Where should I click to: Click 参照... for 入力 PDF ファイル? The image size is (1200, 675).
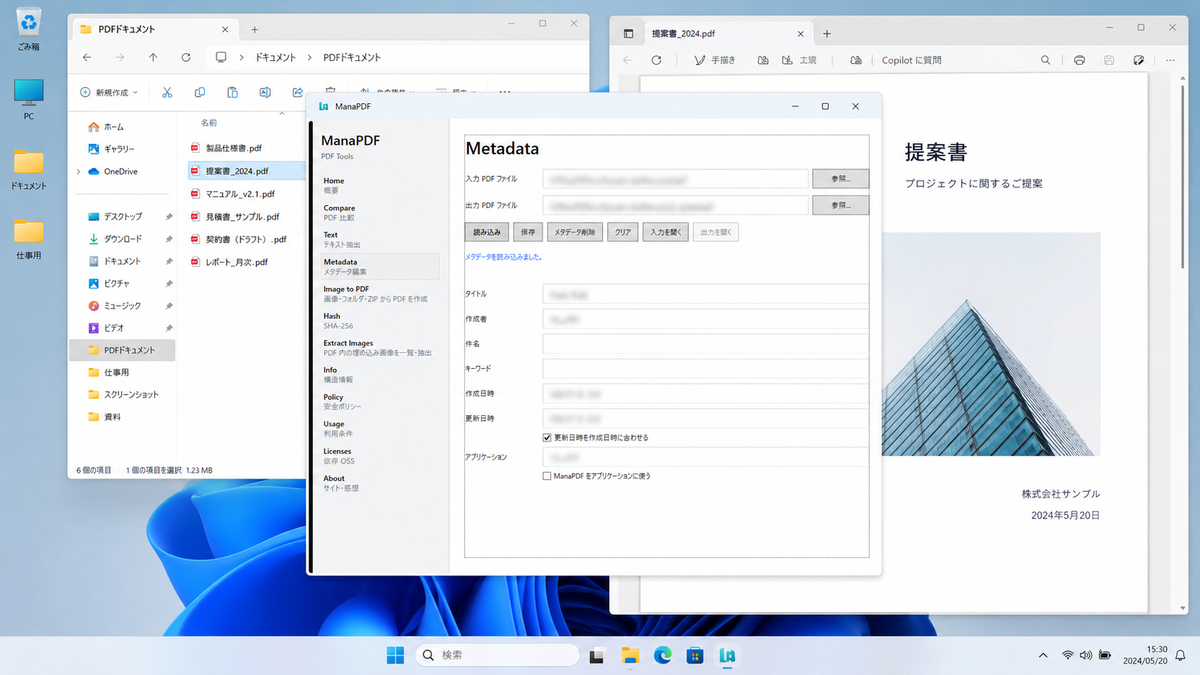click(x=840, y=179)
